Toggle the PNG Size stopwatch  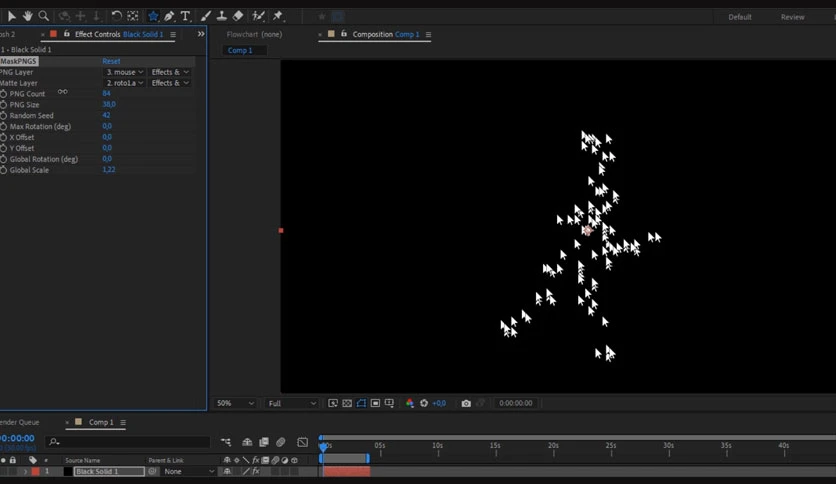coord(4,104)
